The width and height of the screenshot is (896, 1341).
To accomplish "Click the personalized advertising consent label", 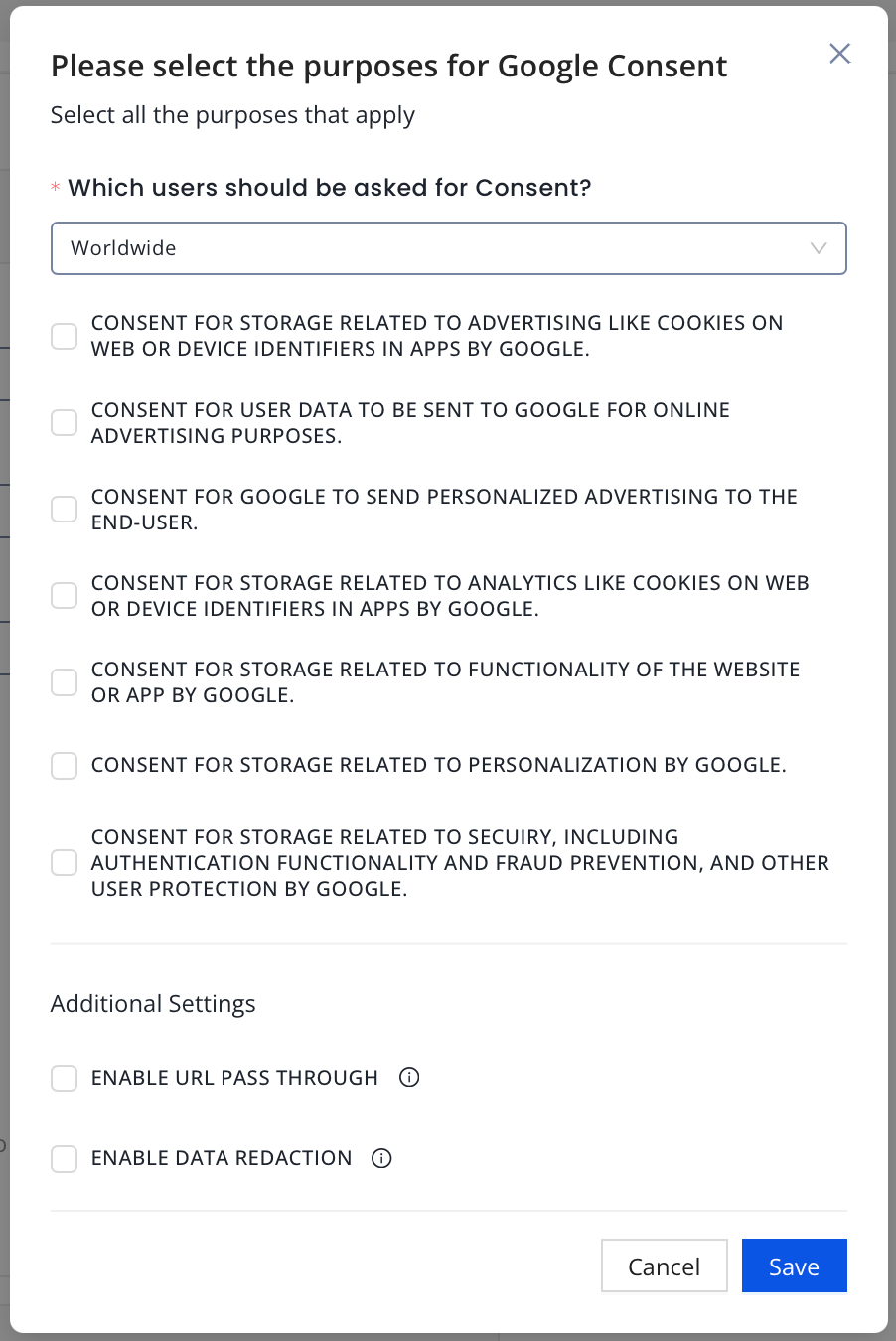I will point(443,509).
